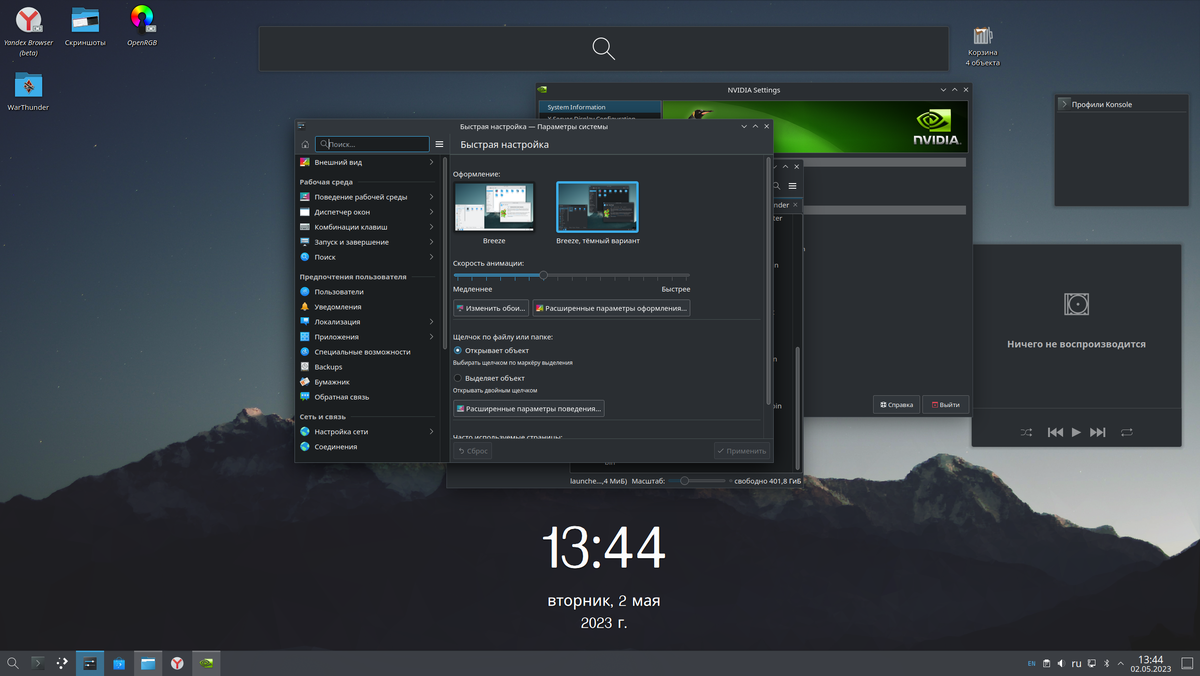This screenshot has width=1200, height=676.
Task: Click the Backups sidebar icon
Action: tap(305, 367)
